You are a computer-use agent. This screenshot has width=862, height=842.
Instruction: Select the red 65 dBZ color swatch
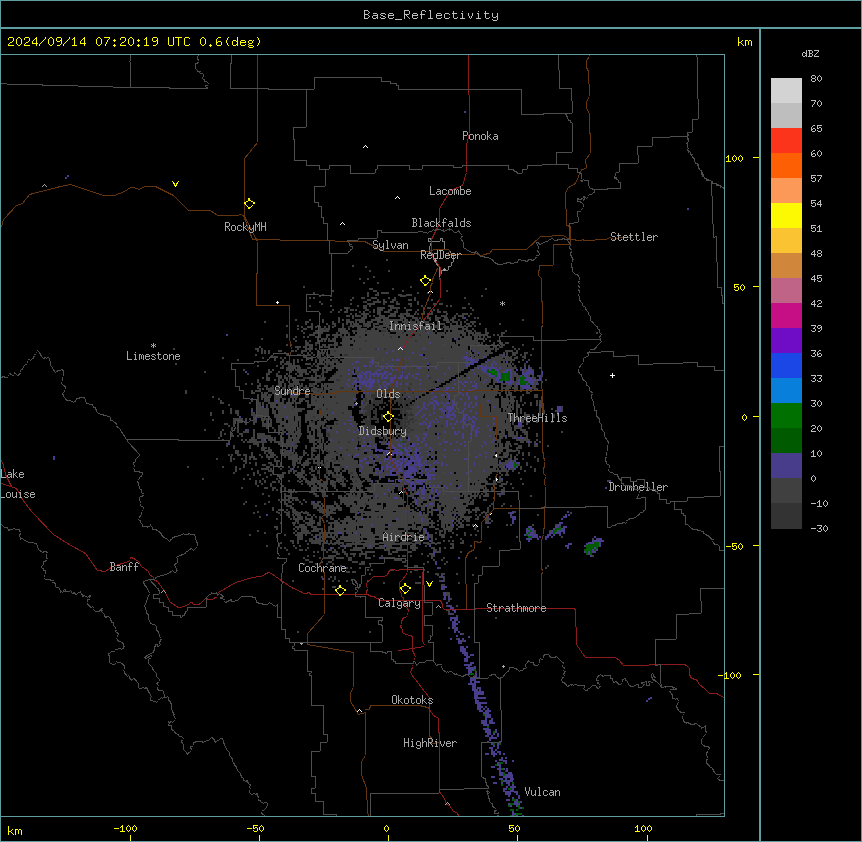(786, 140)
